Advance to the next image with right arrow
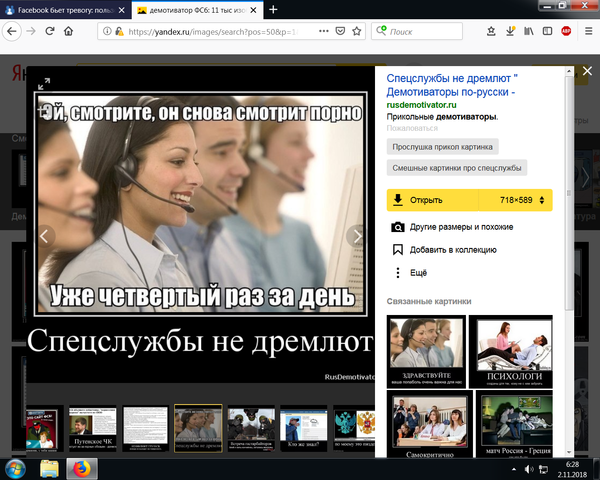 (x=358, y=236)
